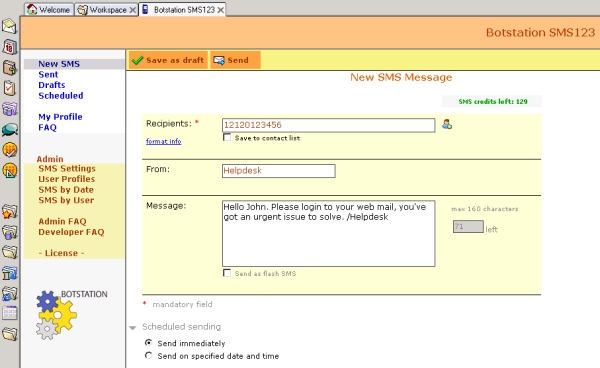Open User Profiles in Admin section
Viewport: 600px width, 368px height.
(x=67, y=179)
